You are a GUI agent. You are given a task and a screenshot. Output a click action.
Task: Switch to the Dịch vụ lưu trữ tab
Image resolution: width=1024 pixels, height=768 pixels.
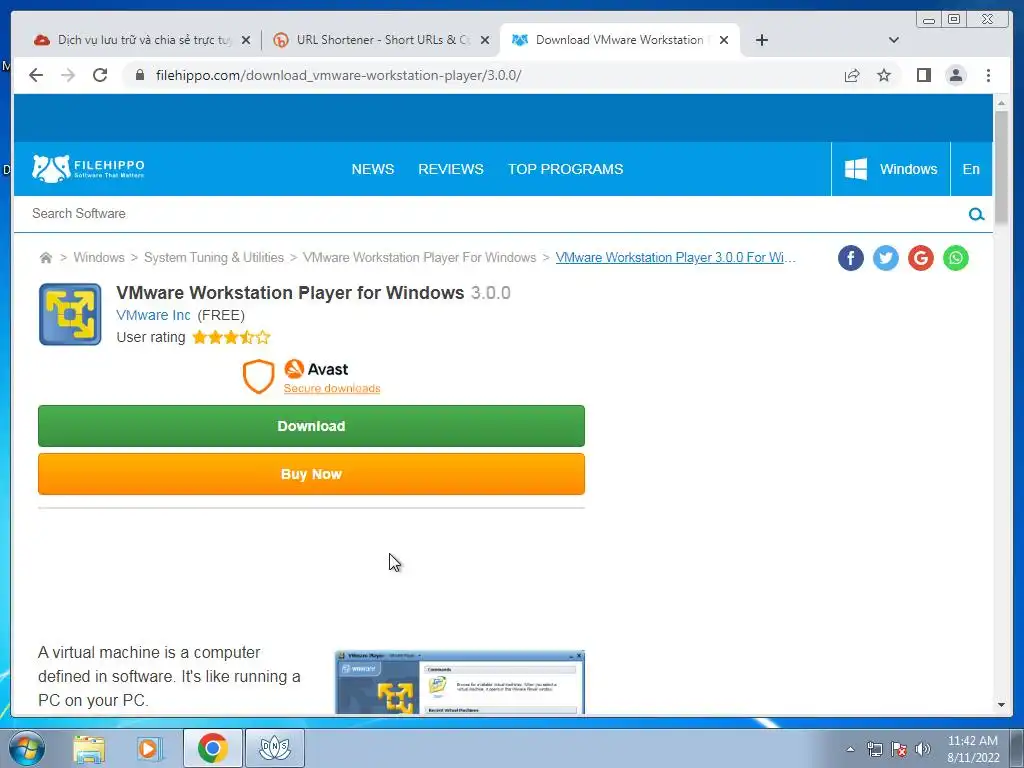[x=142, y=40]
